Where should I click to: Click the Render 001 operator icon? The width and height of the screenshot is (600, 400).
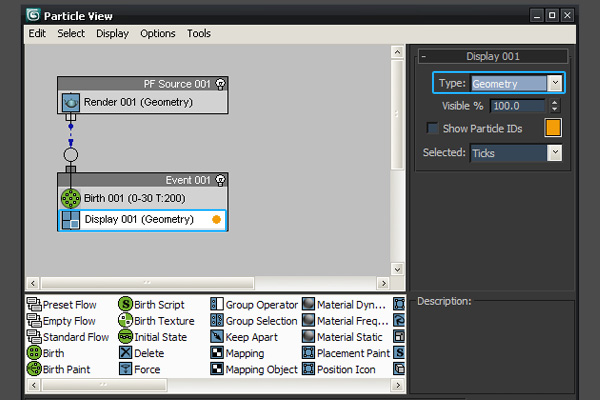[72, 102]
